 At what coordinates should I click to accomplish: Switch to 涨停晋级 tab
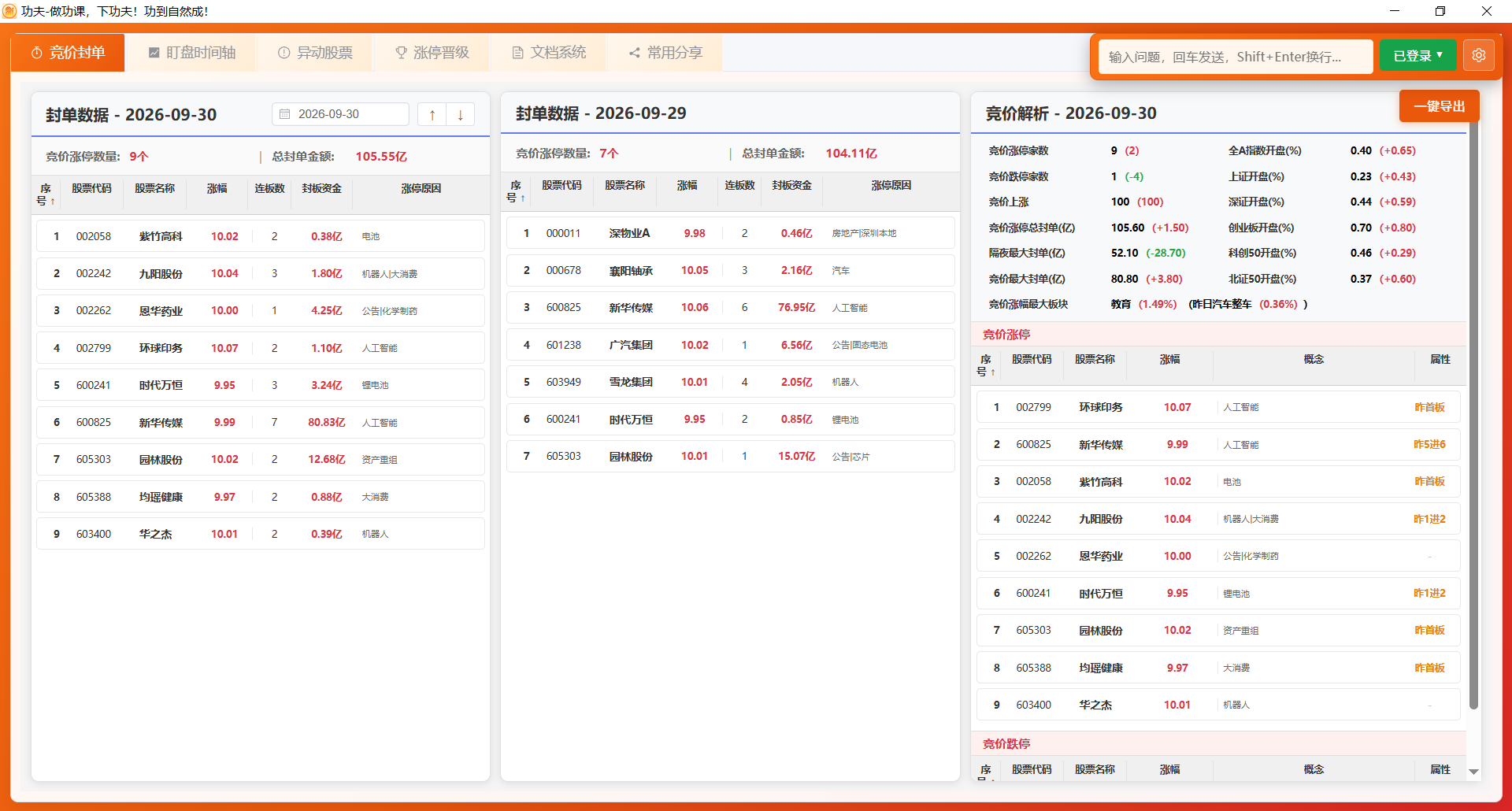tap(432, 53)
